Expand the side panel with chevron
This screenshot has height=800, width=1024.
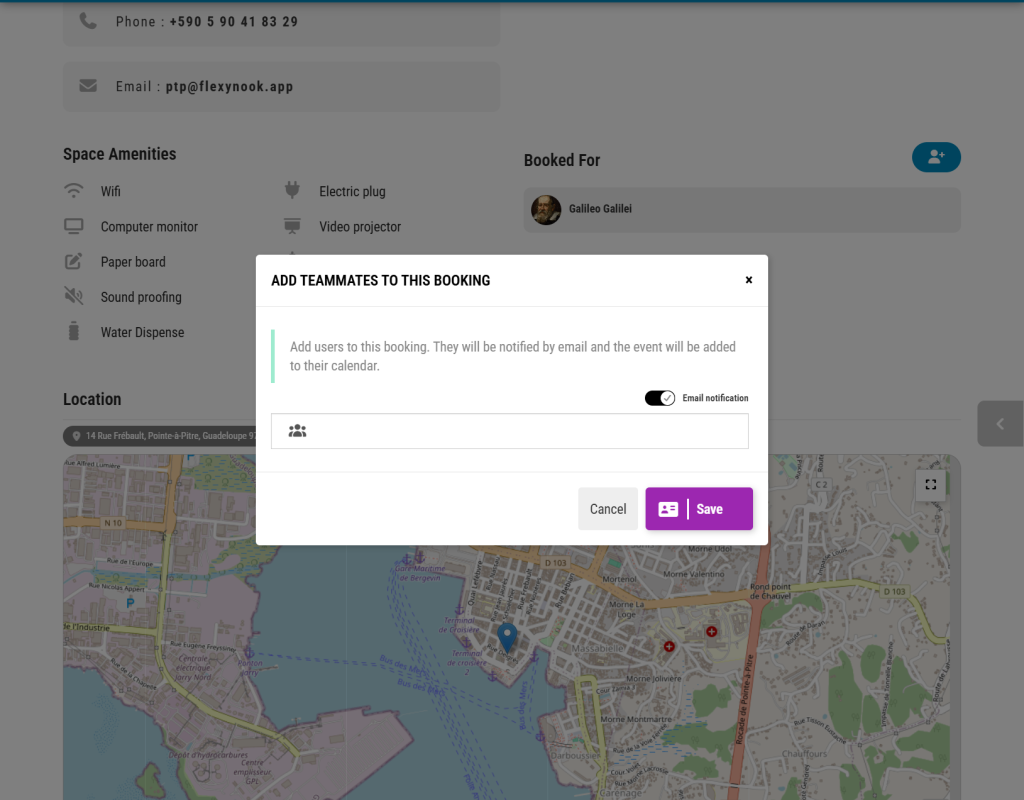pos(1000,424)
